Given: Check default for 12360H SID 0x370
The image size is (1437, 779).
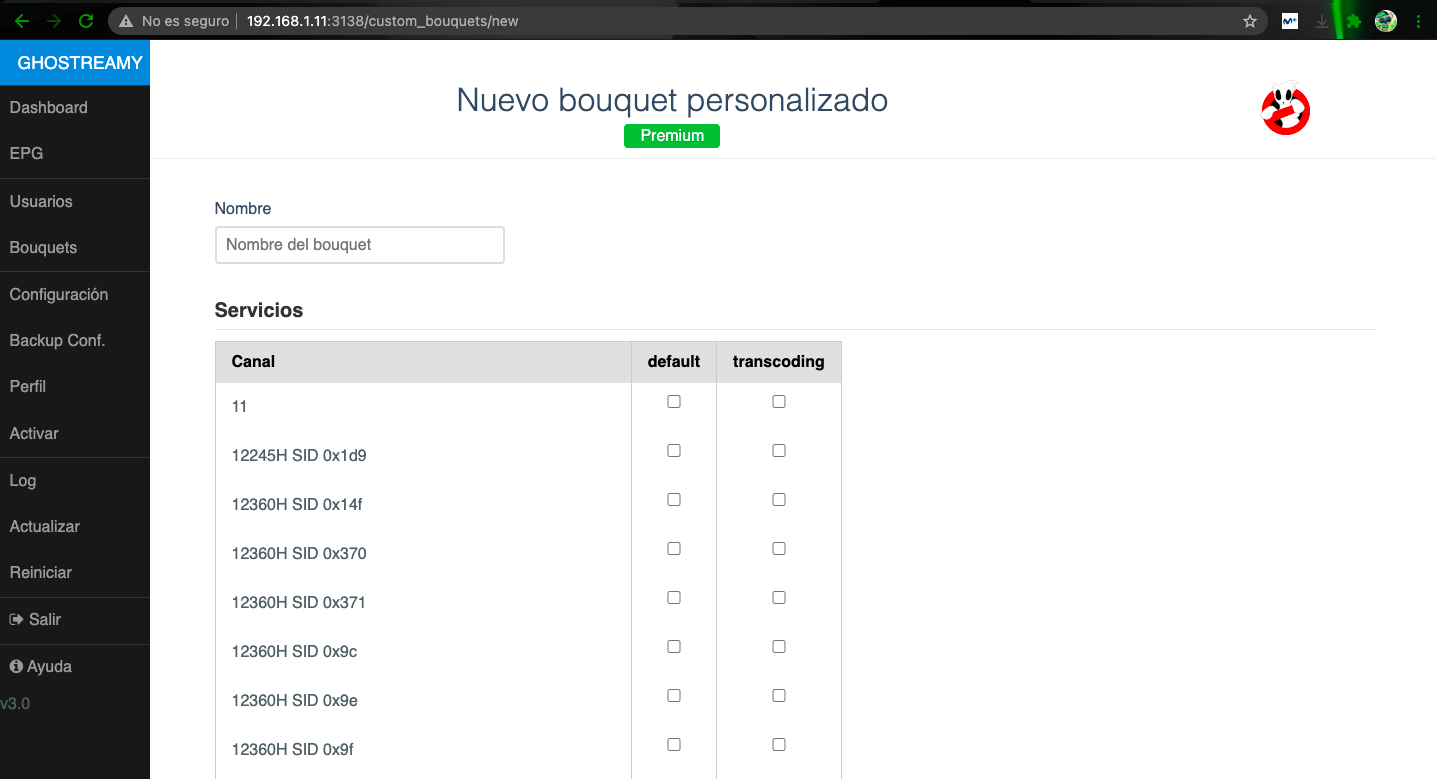Looking at the screenshot, I should 674,549.
